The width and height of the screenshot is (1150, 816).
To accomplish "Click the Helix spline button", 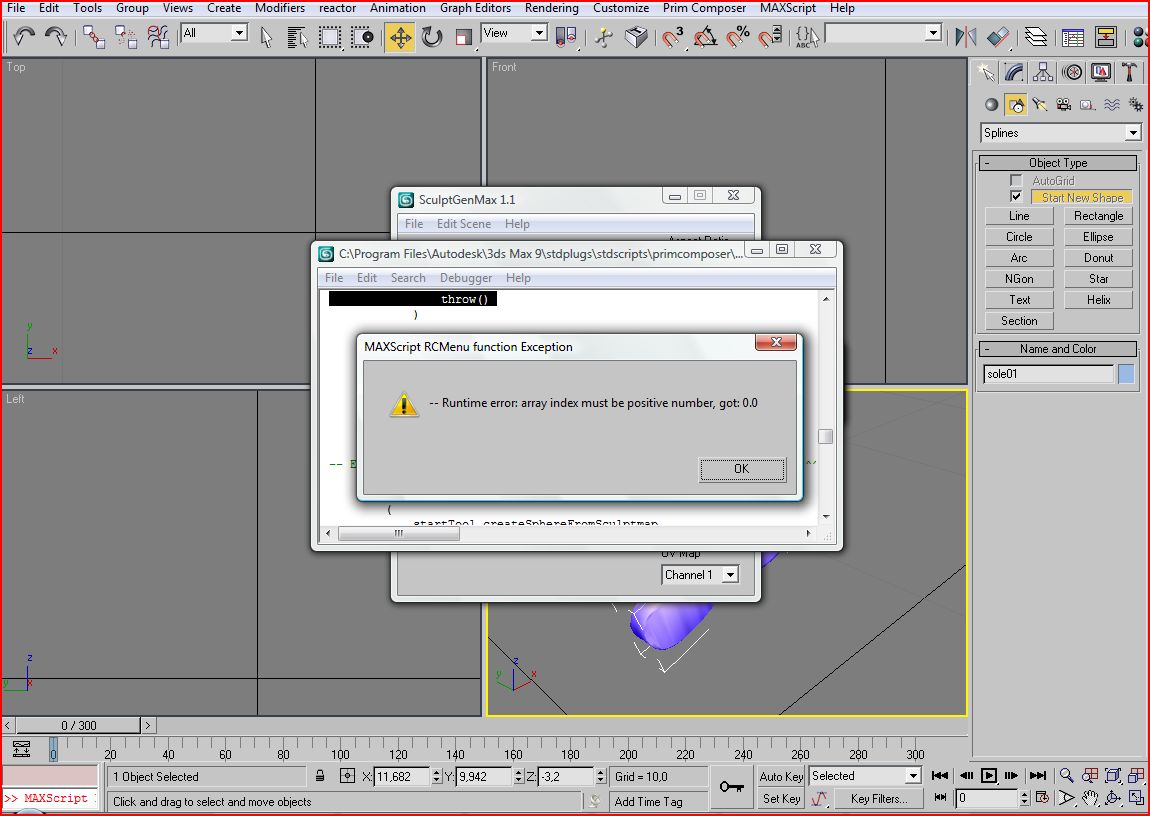I will coord(1098,299).
